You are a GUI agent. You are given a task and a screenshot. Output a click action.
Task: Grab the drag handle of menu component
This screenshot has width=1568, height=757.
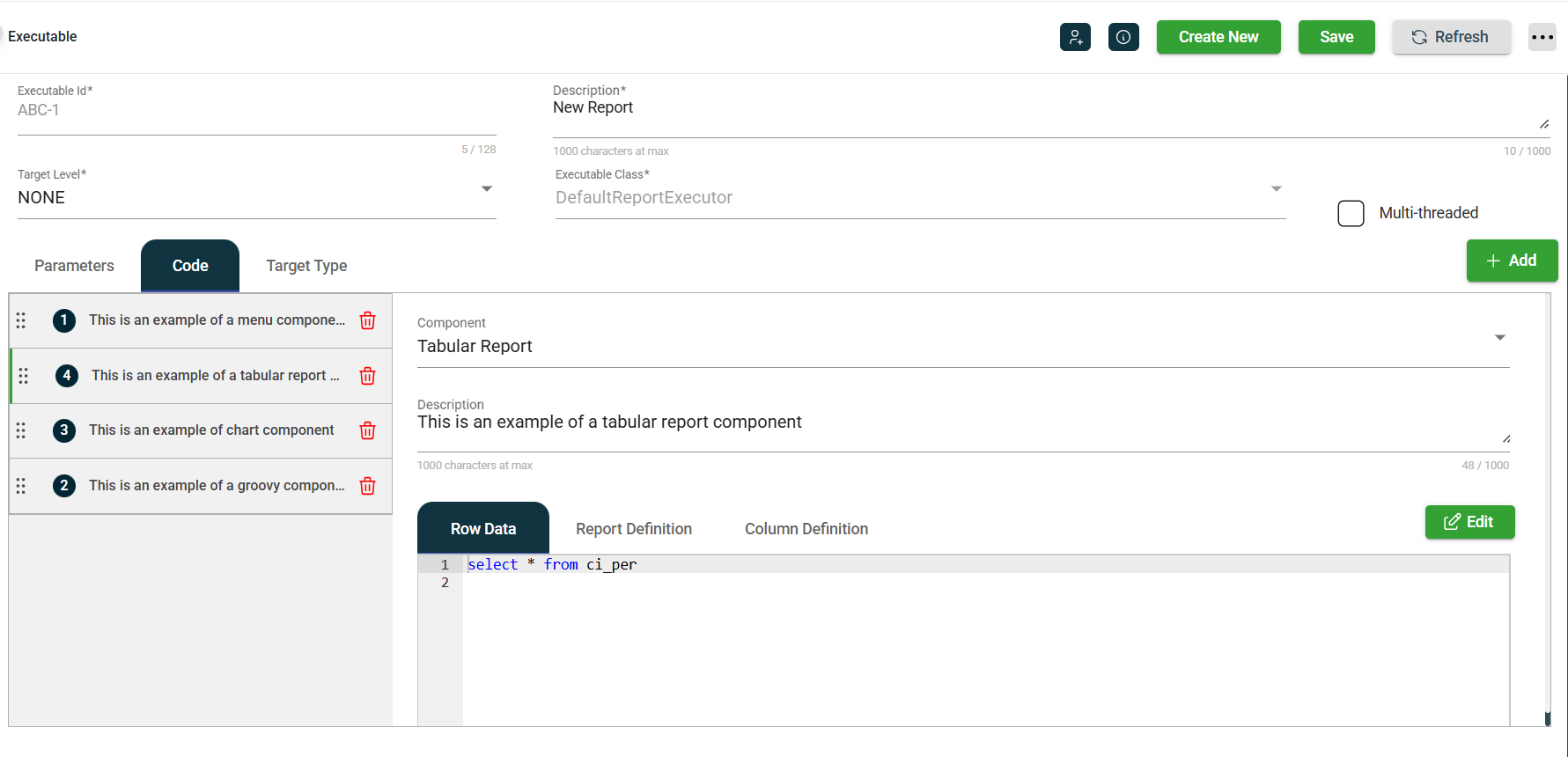coord(21,320)
